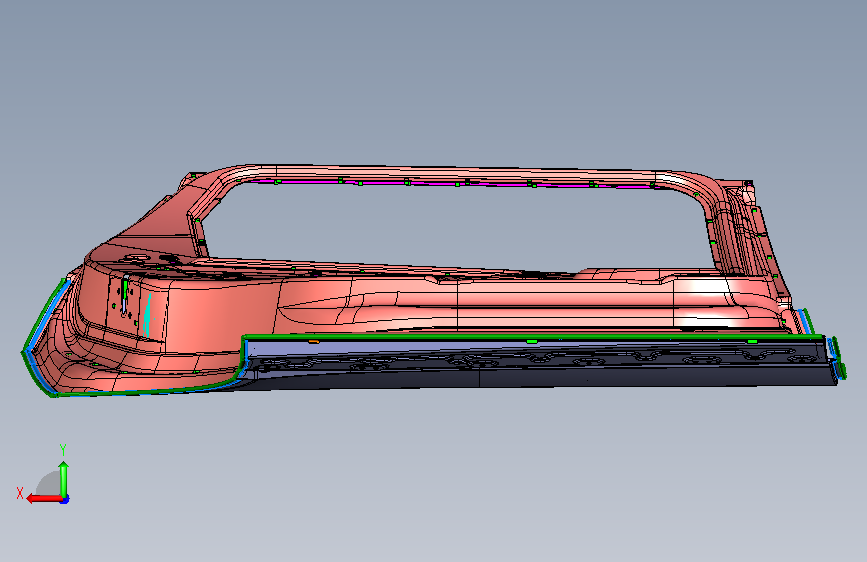Click the green Y axis arrow
The width and height of the screenshot is (867, 562).
(x=64, y=478)
